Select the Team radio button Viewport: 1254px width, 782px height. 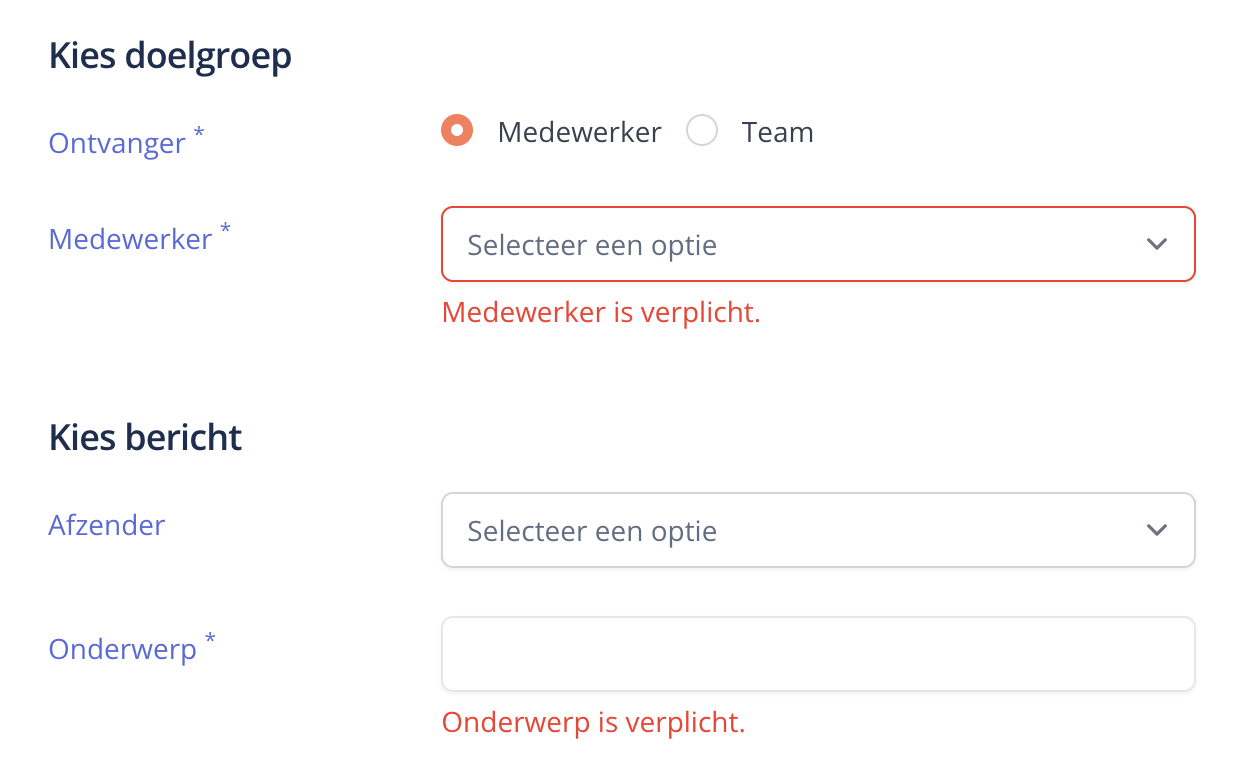(x=702, y=131)
